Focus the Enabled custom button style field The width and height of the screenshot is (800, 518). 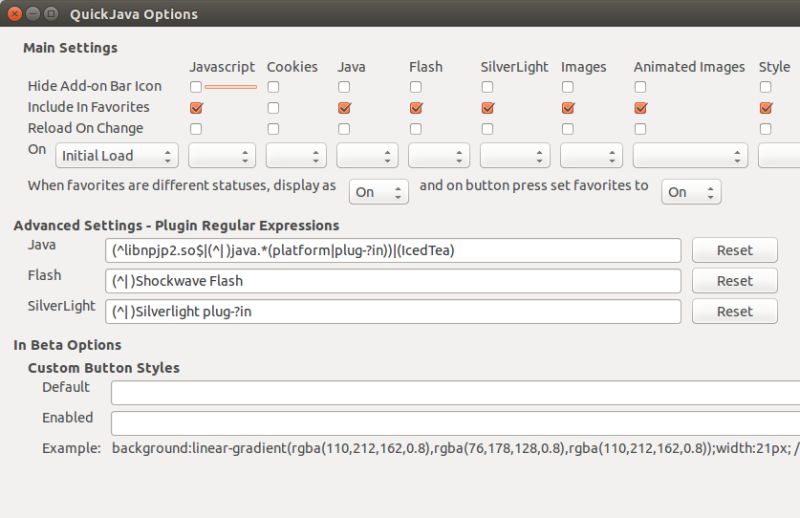(x=456, y=424)
